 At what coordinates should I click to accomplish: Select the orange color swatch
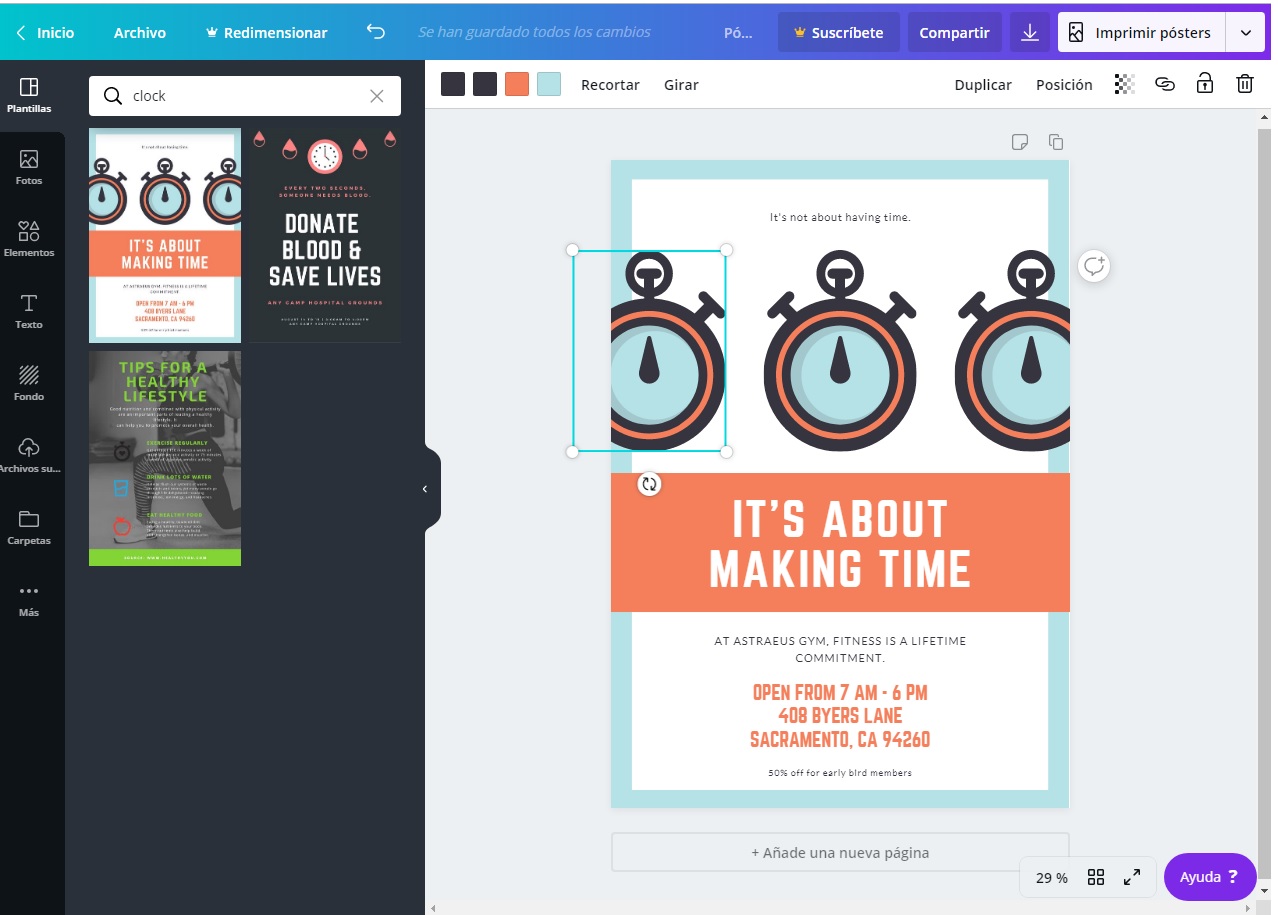(x=517, y=84)
